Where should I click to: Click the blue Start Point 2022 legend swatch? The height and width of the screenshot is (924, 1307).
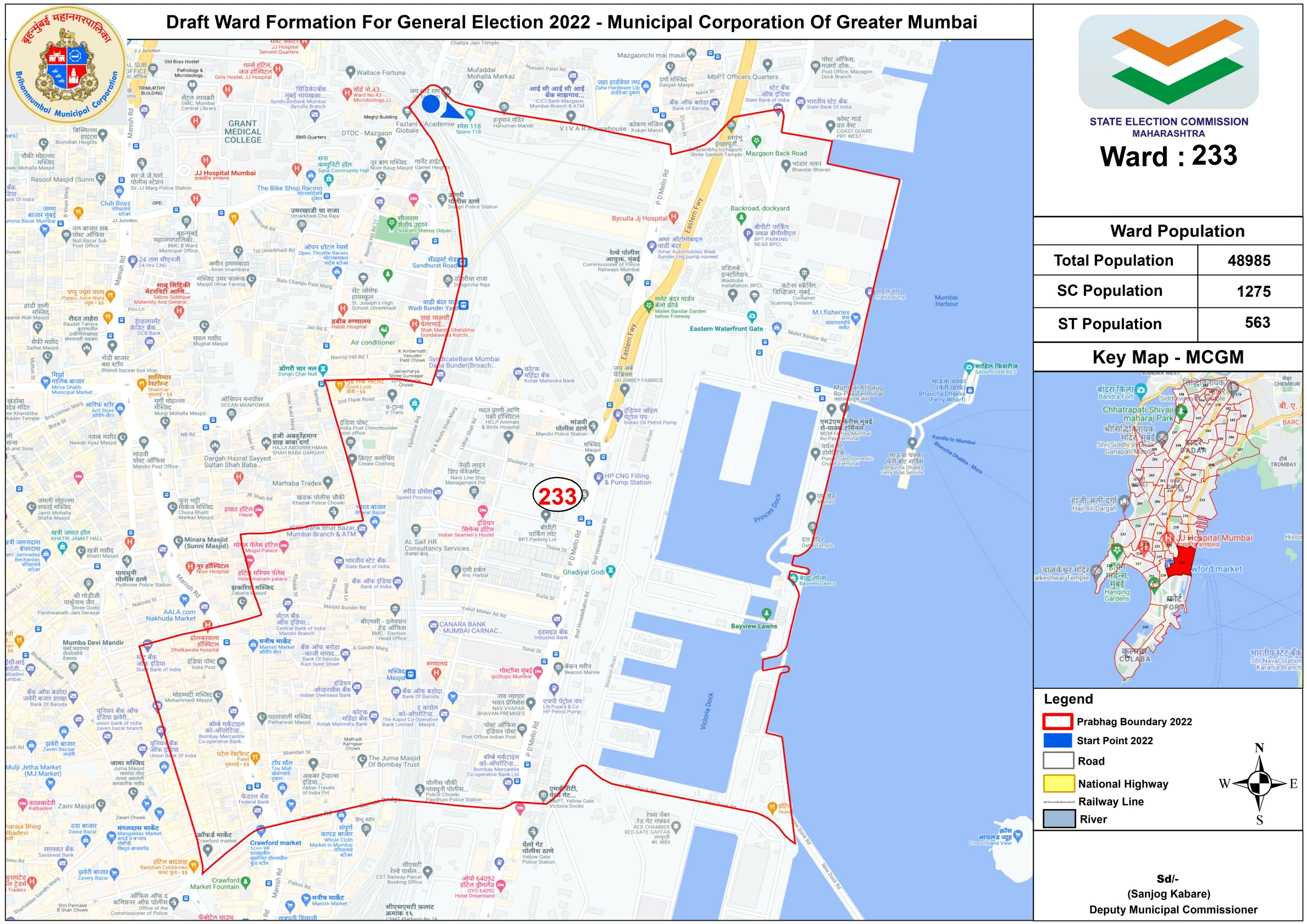click(x=1057, y=740)
